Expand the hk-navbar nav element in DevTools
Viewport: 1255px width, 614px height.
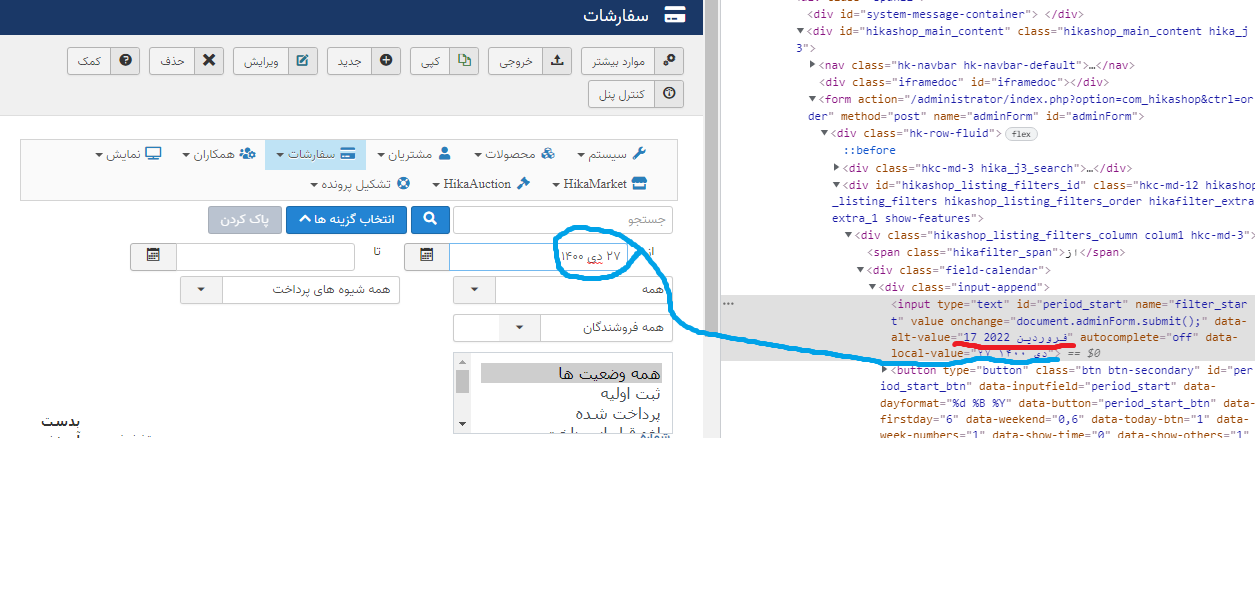(813, 65)
